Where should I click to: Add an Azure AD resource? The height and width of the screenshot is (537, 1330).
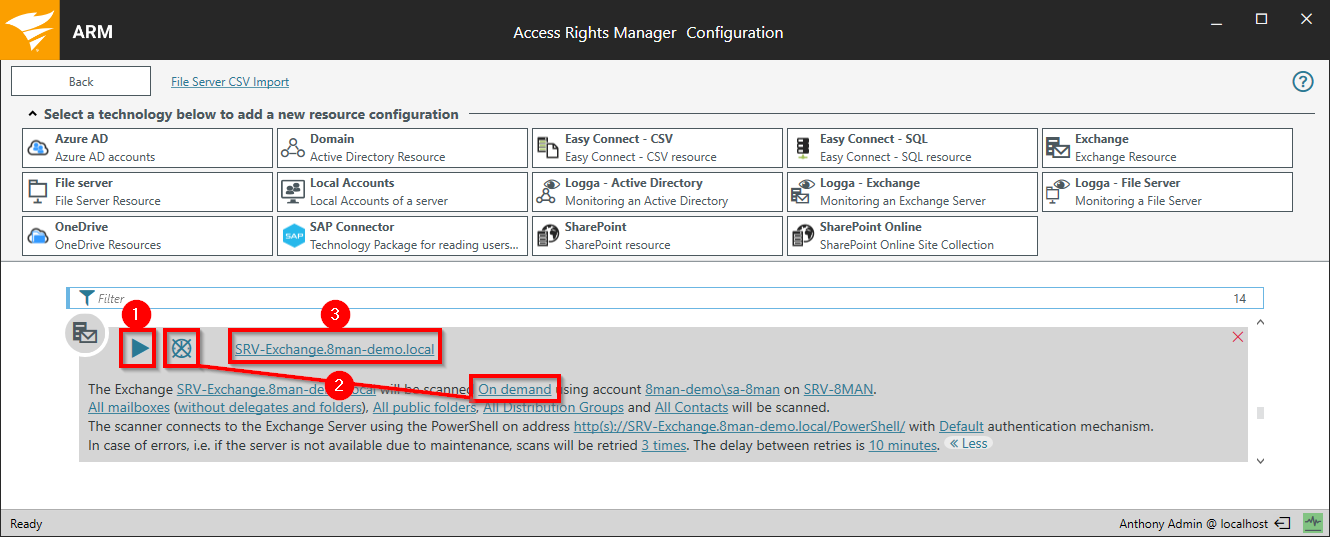click(147, 148)
